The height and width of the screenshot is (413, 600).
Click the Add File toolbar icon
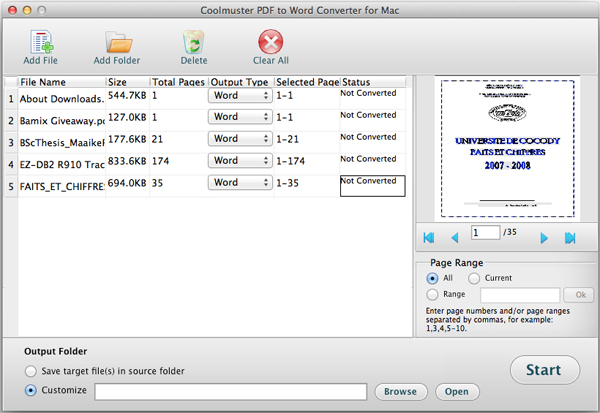click(x=41, y=42)
